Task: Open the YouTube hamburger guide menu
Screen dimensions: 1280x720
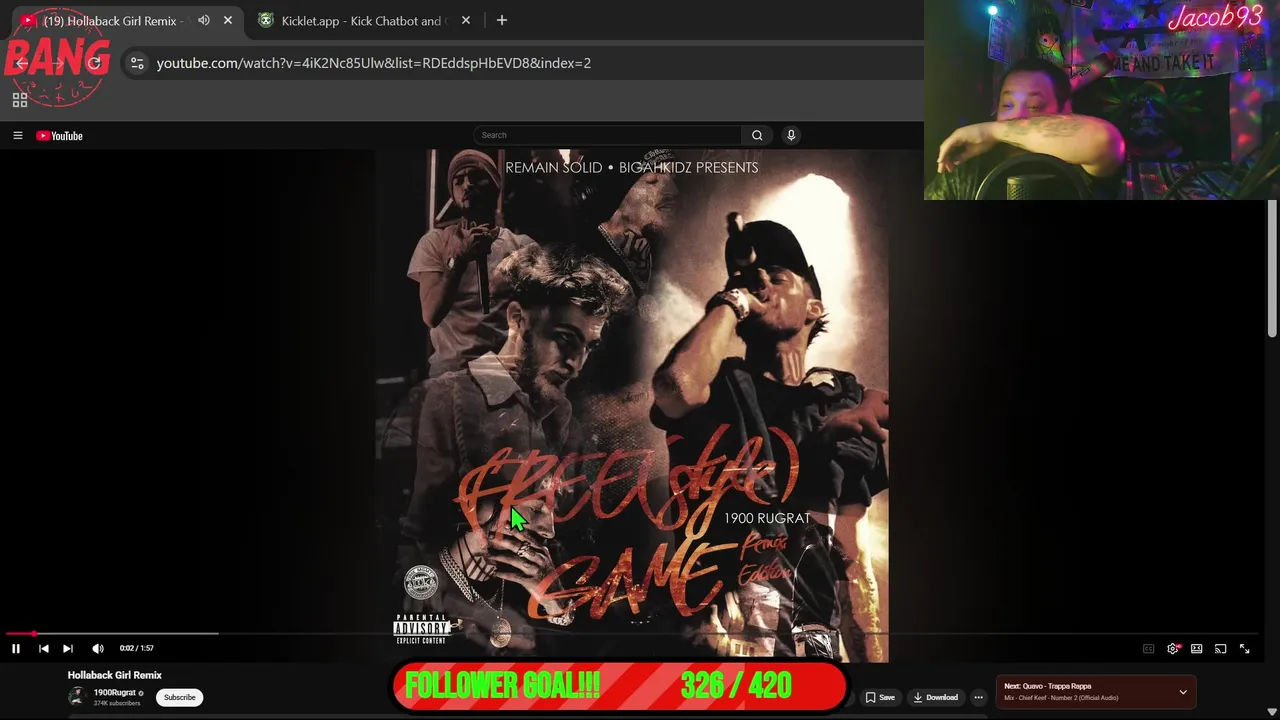Action: [17, 135]
